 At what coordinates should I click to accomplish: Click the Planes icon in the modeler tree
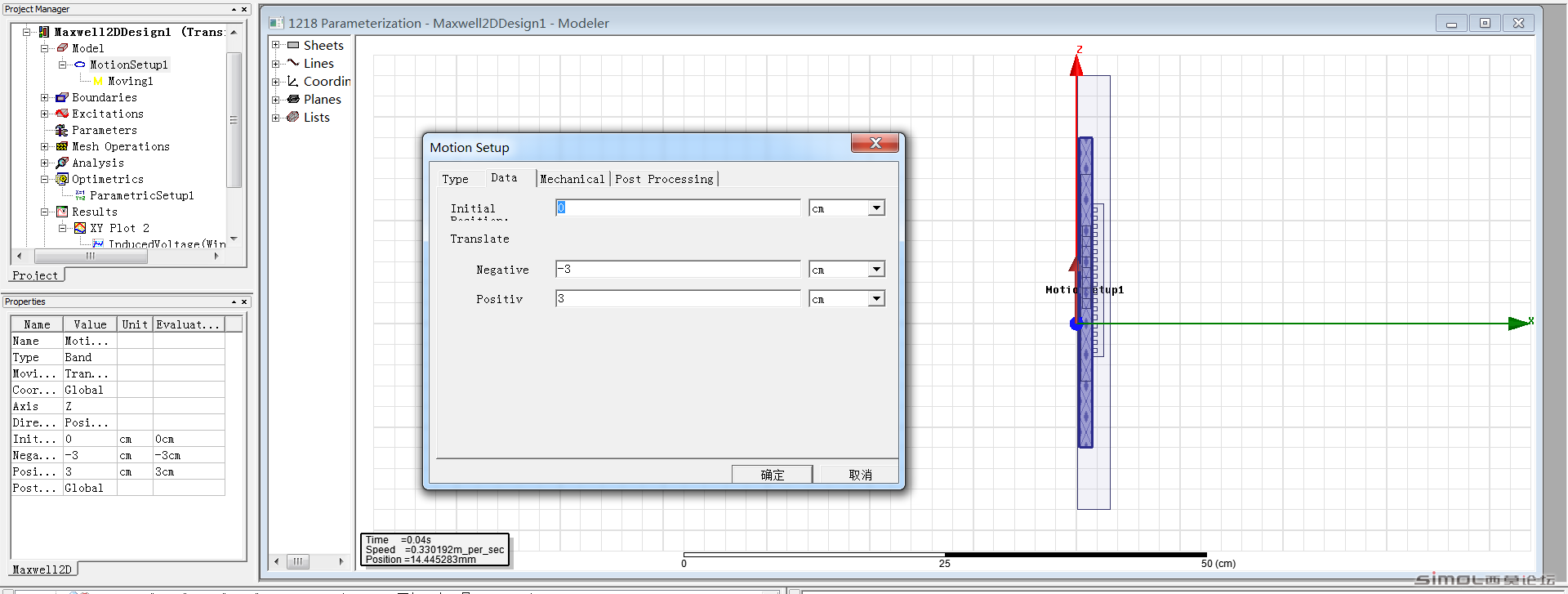click(x=293, y=99)
